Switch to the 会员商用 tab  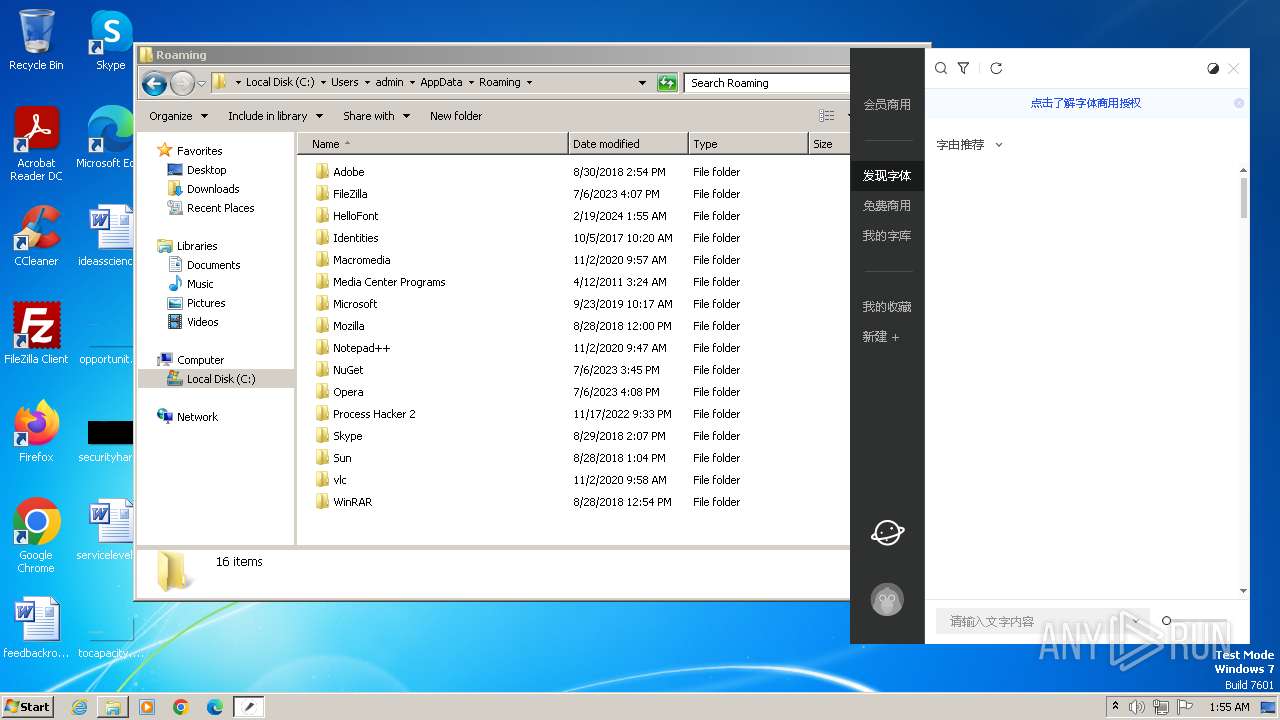tap(887, 104)
